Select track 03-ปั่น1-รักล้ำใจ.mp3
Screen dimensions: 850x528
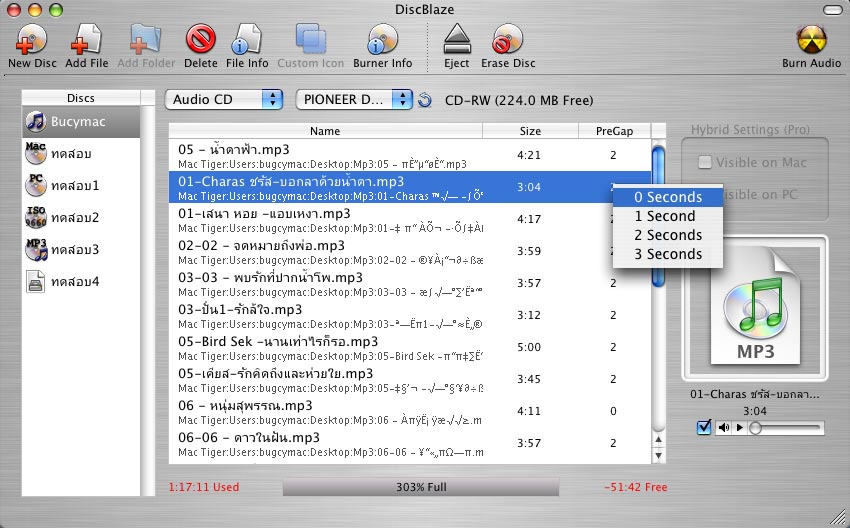point(410,315)
